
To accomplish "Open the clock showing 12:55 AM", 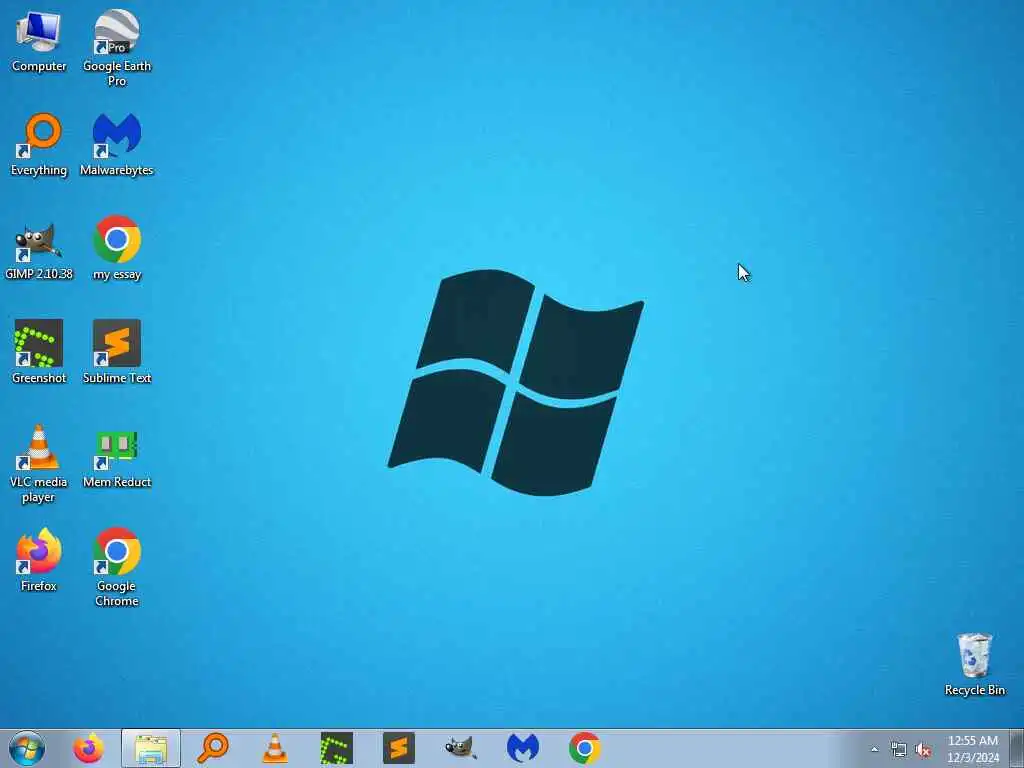I will 973,749.
